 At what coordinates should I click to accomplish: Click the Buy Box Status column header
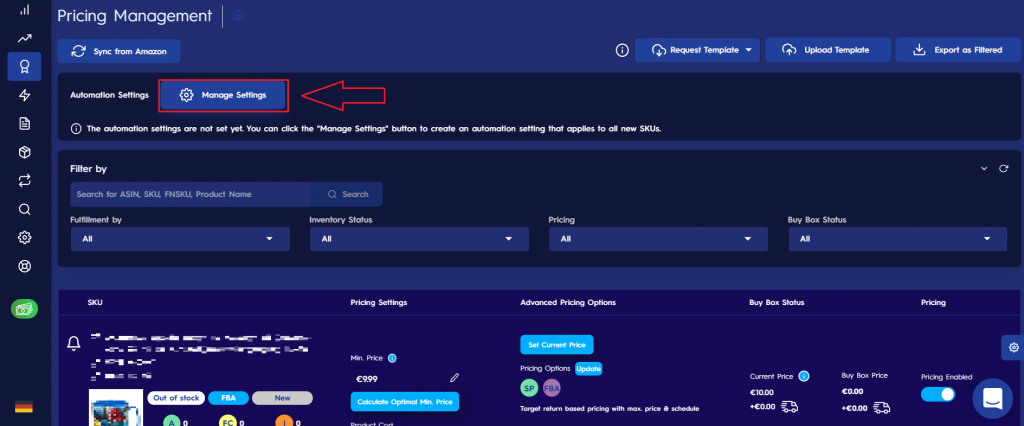[x=776, y=303]
